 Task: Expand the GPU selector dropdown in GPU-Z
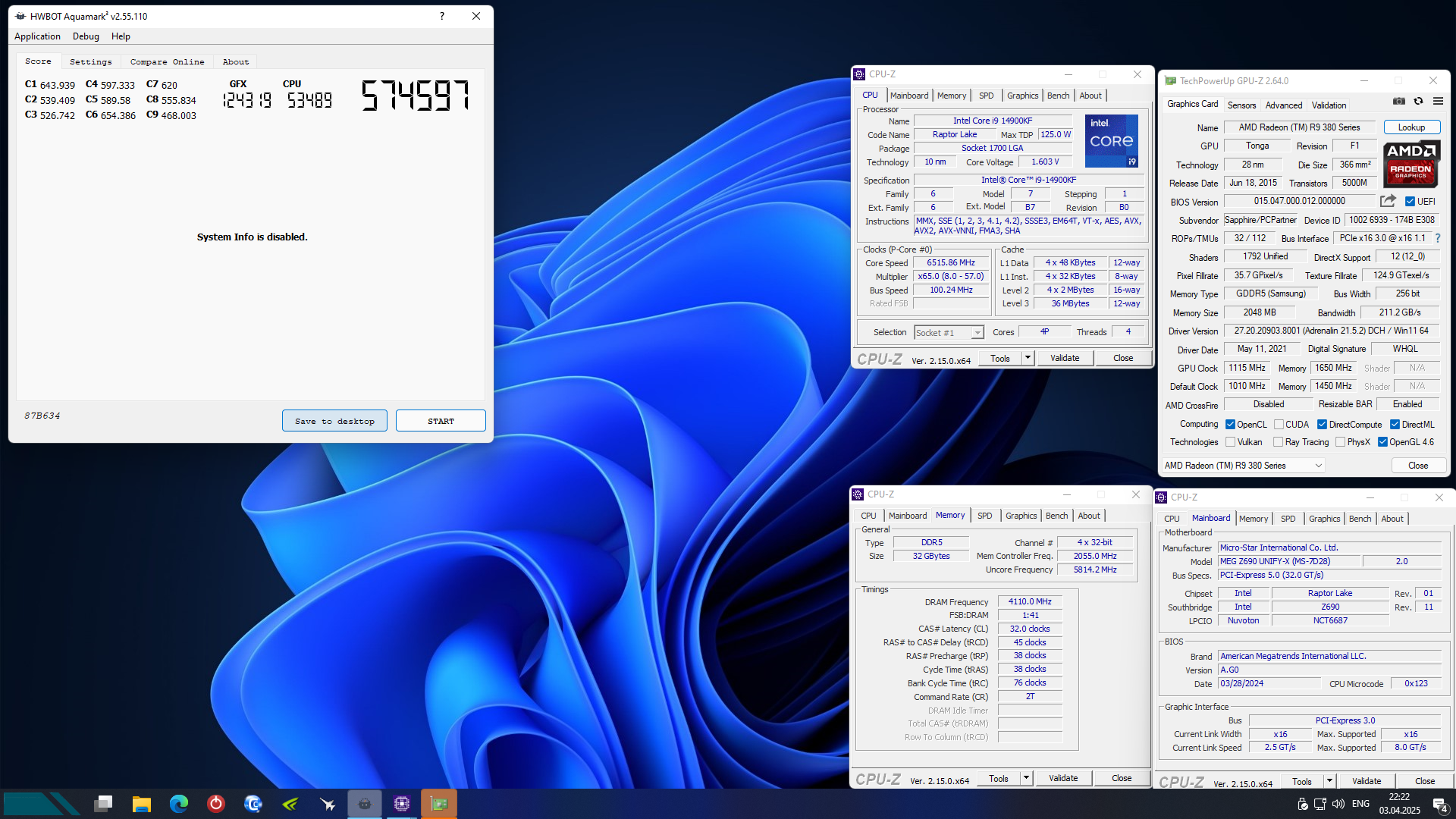click(1244, 466)
